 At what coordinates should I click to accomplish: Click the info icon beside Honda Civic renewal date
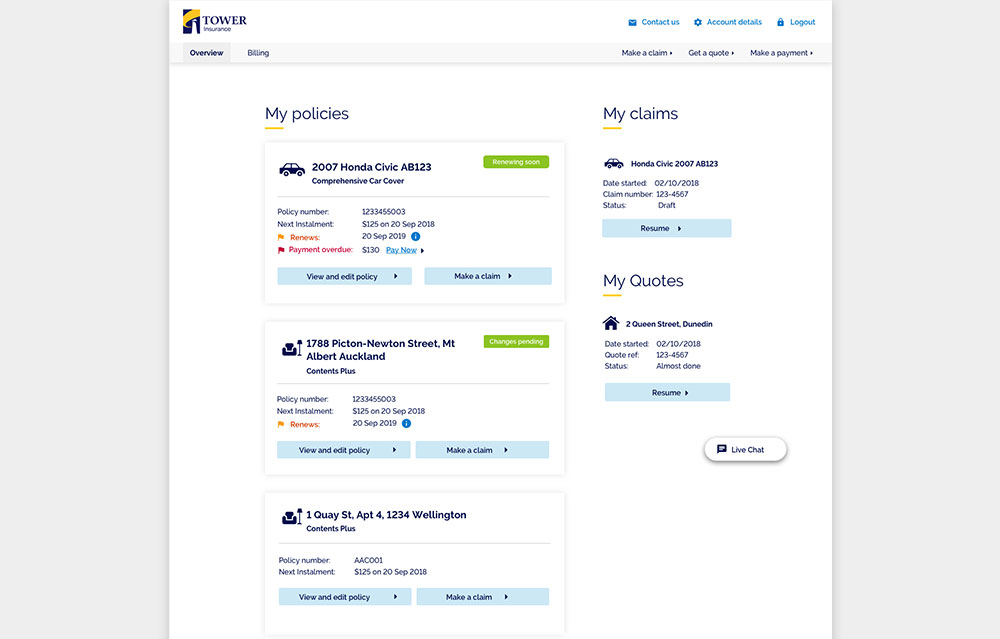click(416, 237)
